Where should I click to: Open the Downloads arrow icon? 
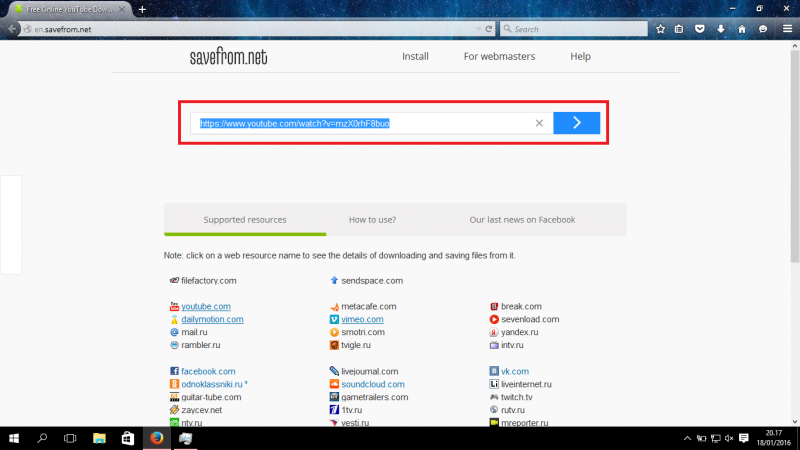[x=720, y=29]
